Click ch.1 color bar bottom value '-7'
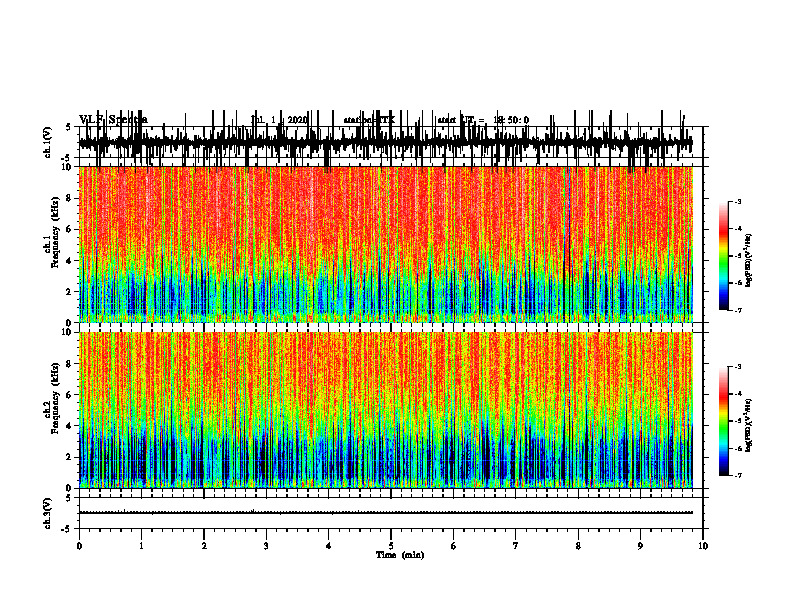The width and height of the screenshot is (792, 612). [x=738, y=310]
